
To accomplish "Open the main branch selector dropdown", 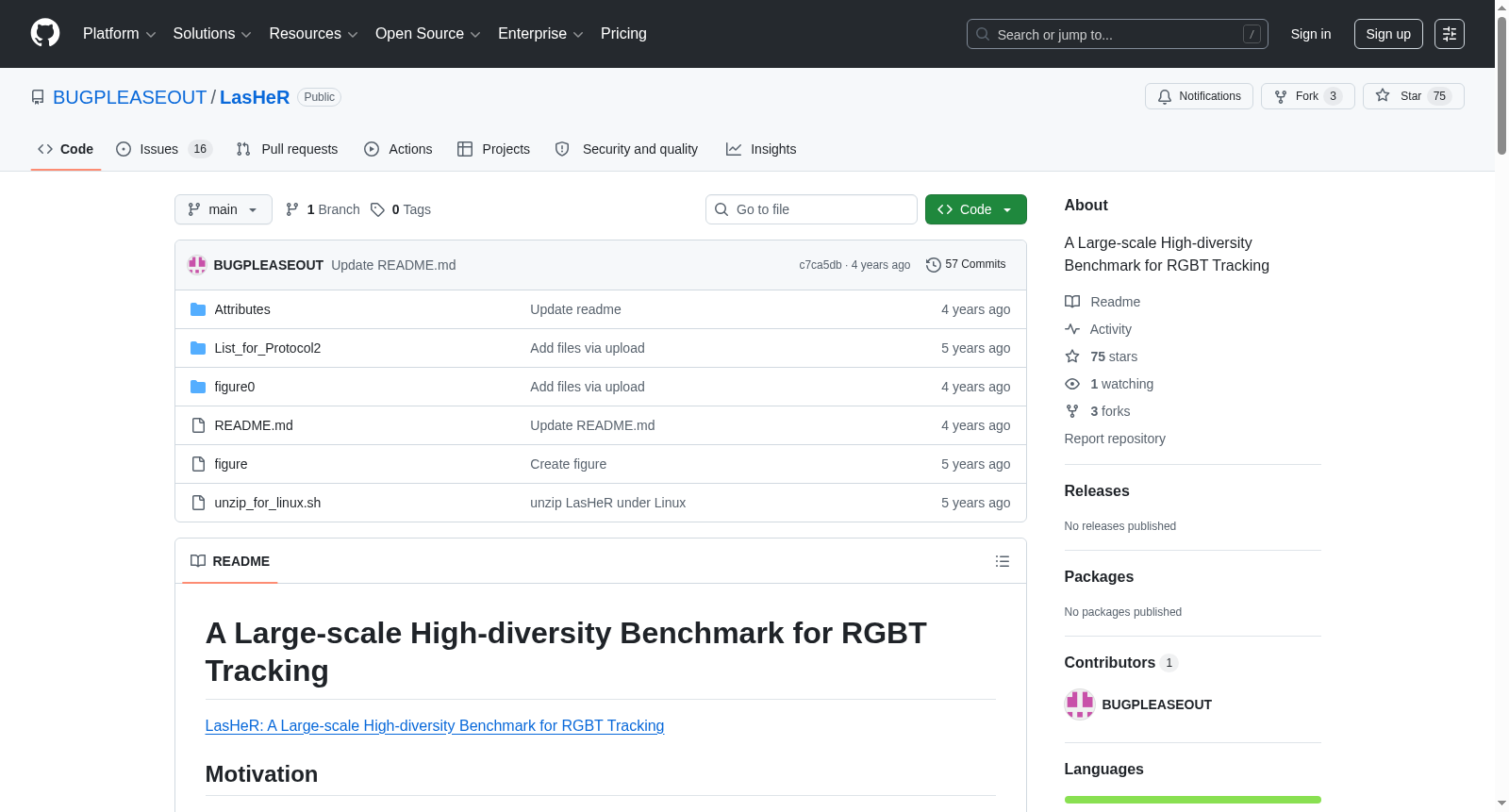I will pos(224,209).
